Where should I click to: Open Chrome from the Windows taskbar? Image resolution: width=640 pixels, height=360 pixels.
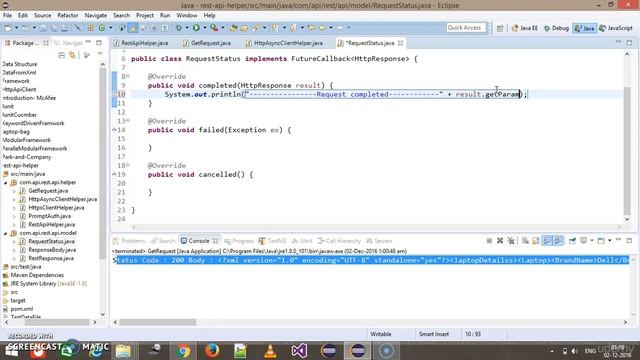pos(183,351)
